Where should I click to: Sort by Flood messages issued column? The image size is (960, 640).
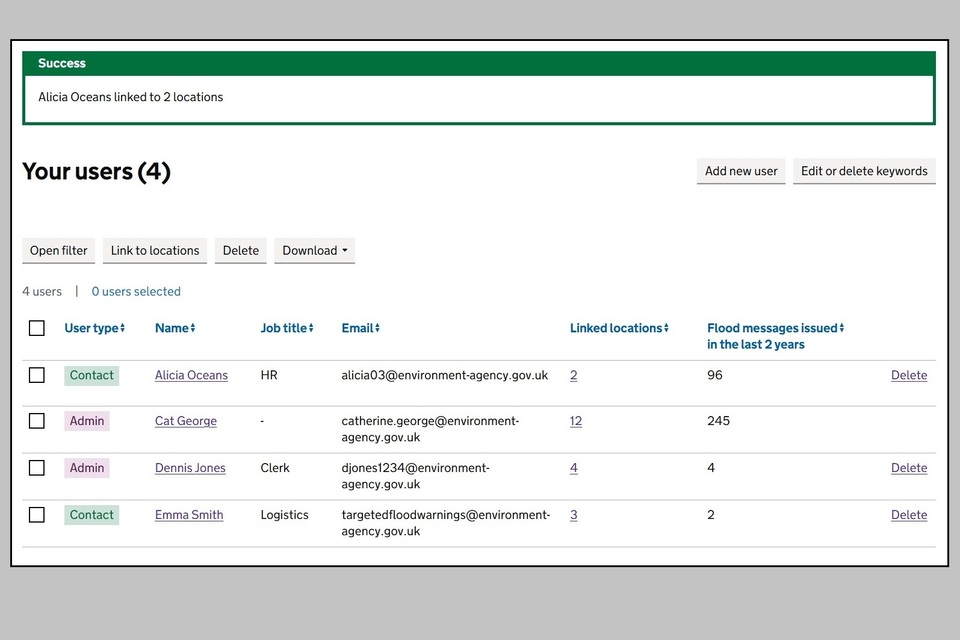click(775, 336)
